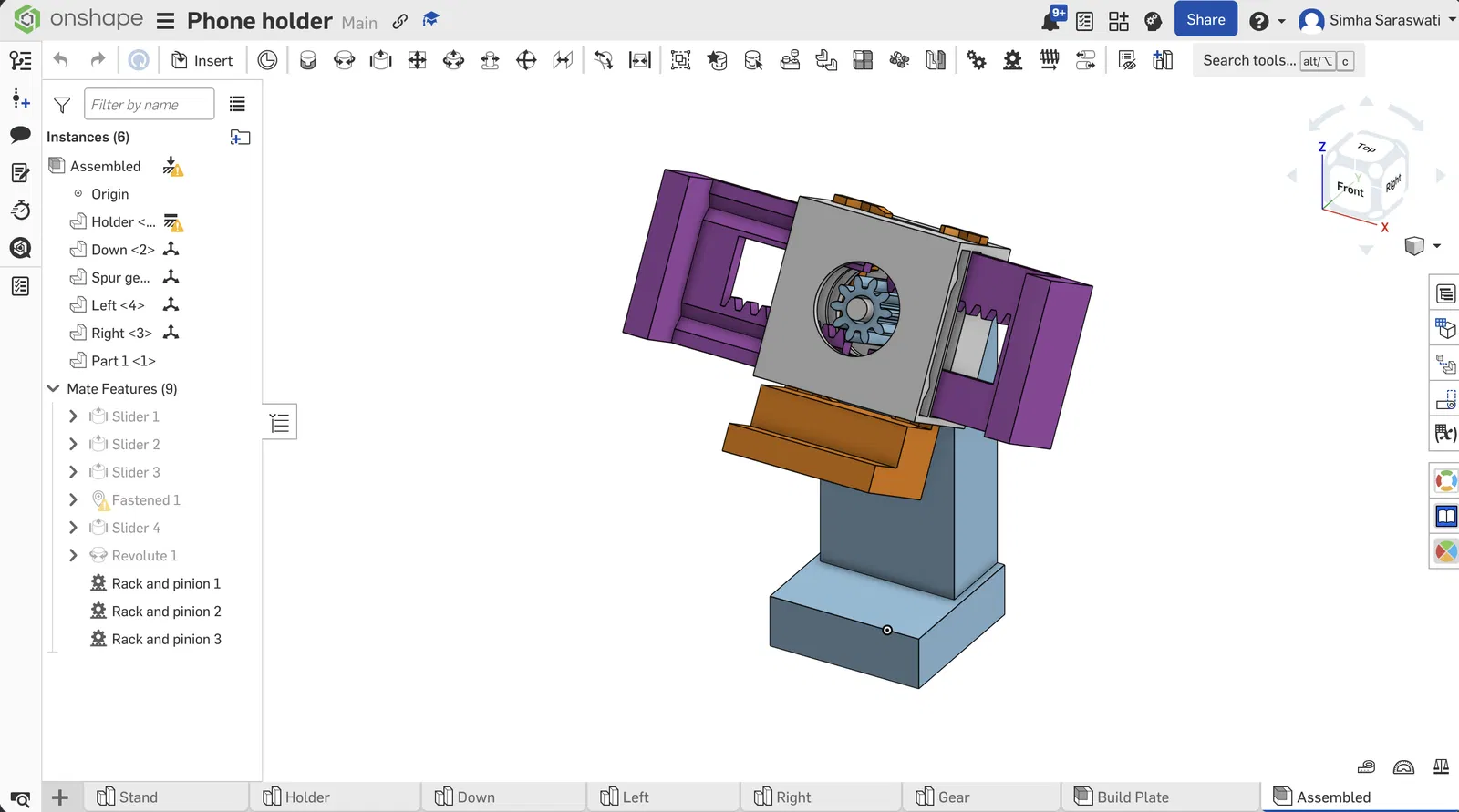Select the Origin item in the instances
This screenshot has width=1459, height=812.
pos(109,194)
